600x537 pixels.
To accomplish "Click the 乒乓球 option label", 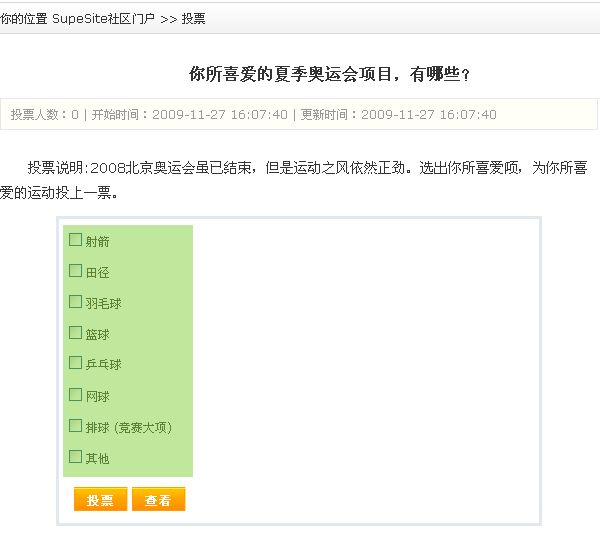I will [103, 364].
